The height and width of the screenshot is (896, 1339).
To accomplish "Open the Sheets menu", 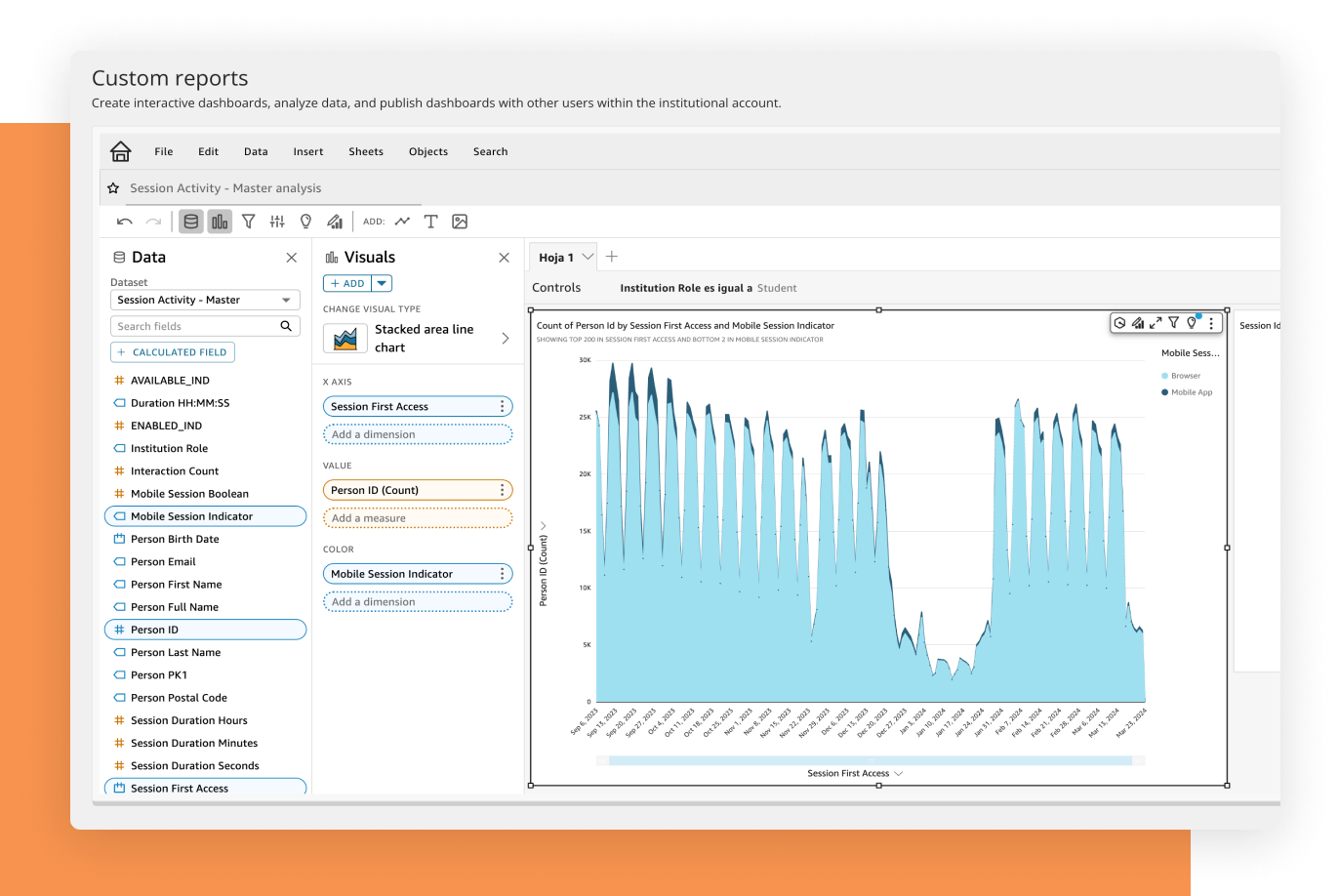I will coord(366,152).
